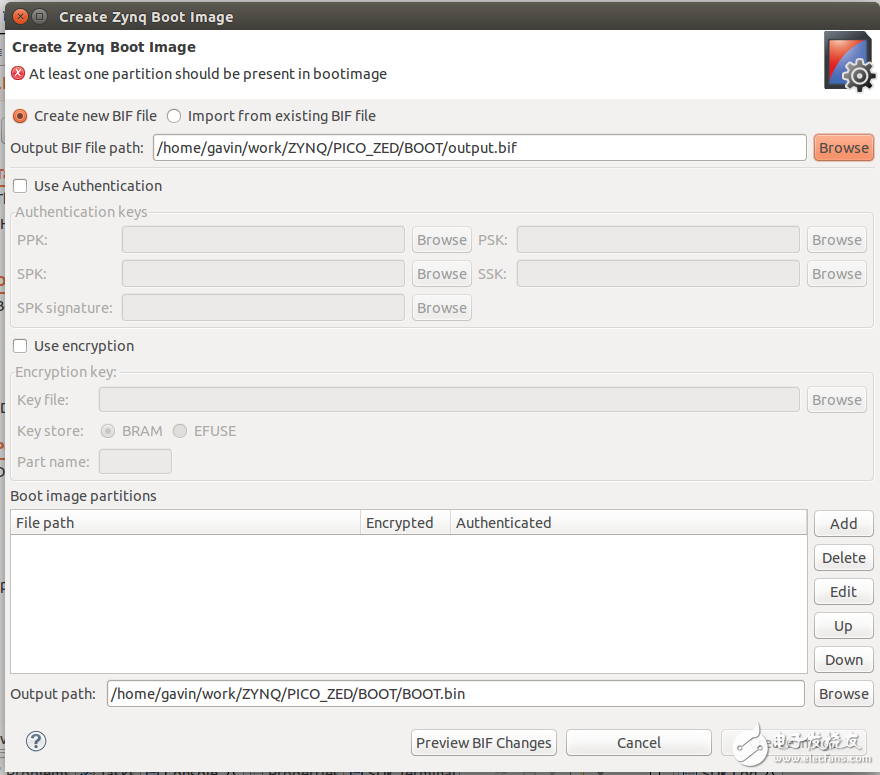Image resolution: width=880 pixels, height=775 pixels.
Task: Move partition with the Down button
Action: 843,660
